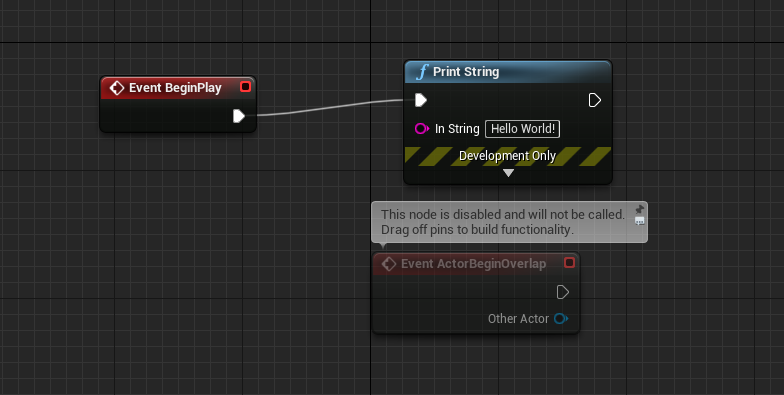
Task: Toggle the pin on the disabled-node comment bubble
Action: coord(640,209)
